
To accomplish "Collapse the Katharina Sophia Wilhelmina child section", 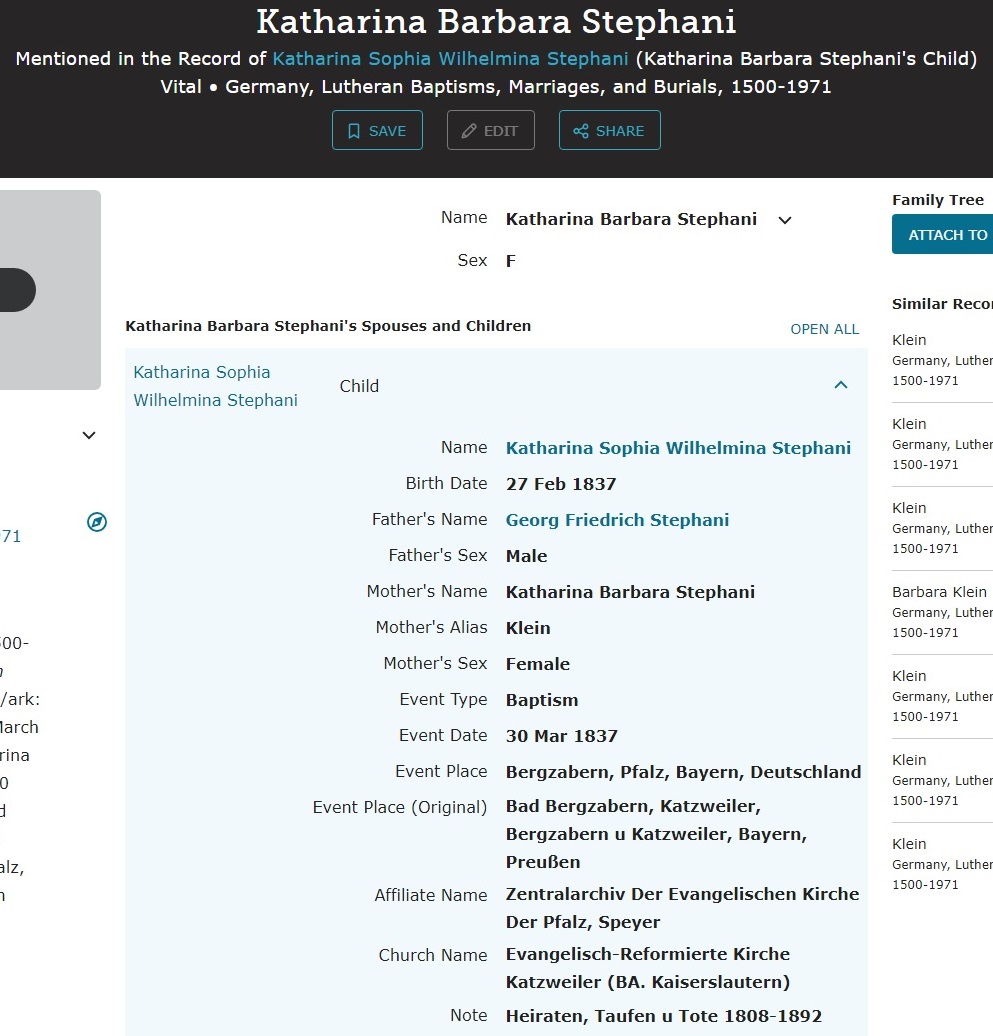I will (x=841, y=386).
